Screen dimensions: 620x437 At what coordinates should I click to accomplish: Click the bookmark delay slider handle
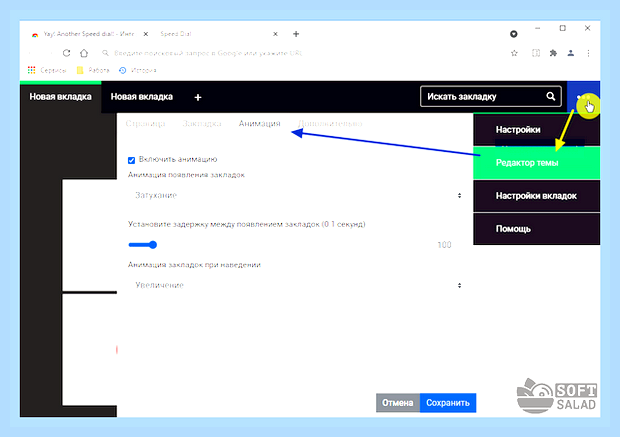click(x=153, y=245)
